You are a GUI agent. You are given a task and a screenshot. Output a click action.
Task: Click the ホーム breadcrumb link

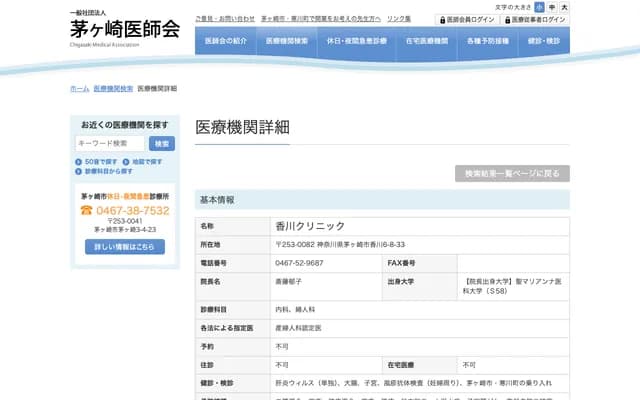[79, 89]
